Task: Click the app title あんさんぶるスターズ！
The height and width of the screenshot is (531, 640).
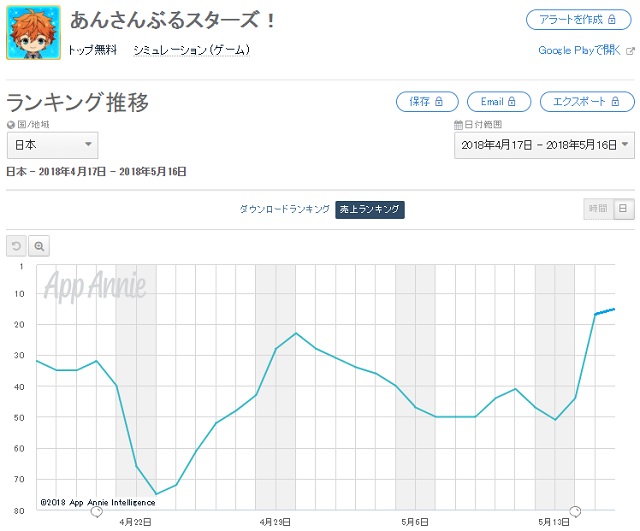Action: [173, 20]
